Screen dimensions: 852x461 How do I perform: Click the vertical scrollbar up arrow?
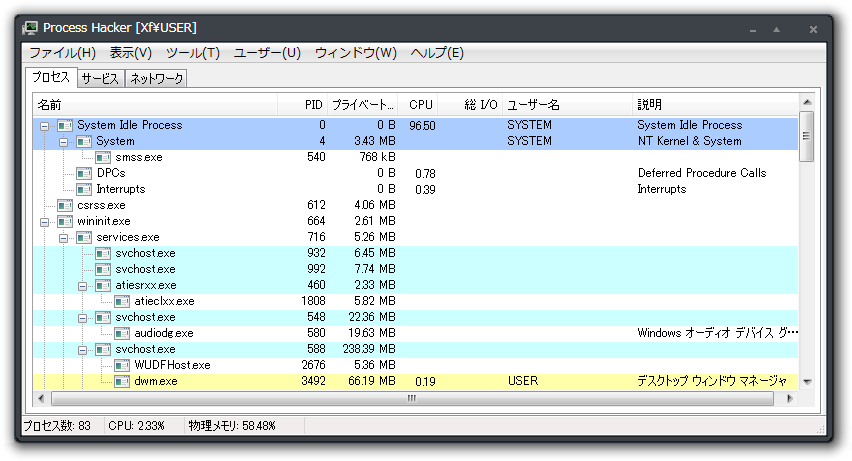(x=807, y=102)
